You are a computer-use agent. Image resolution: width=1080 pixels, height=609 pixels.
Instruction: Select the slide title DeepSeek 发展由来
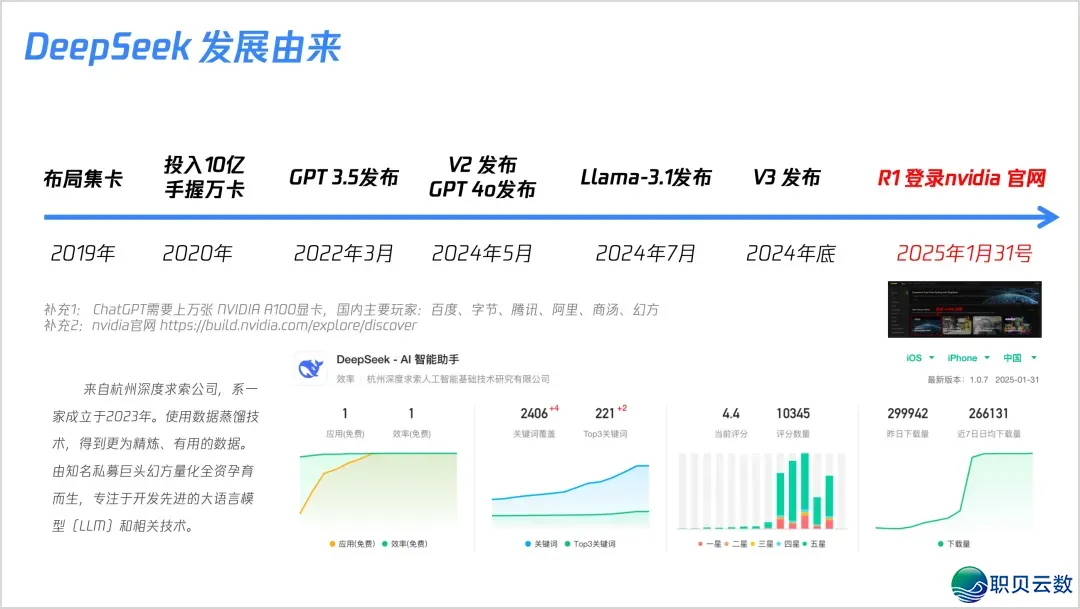pos(183,47)
